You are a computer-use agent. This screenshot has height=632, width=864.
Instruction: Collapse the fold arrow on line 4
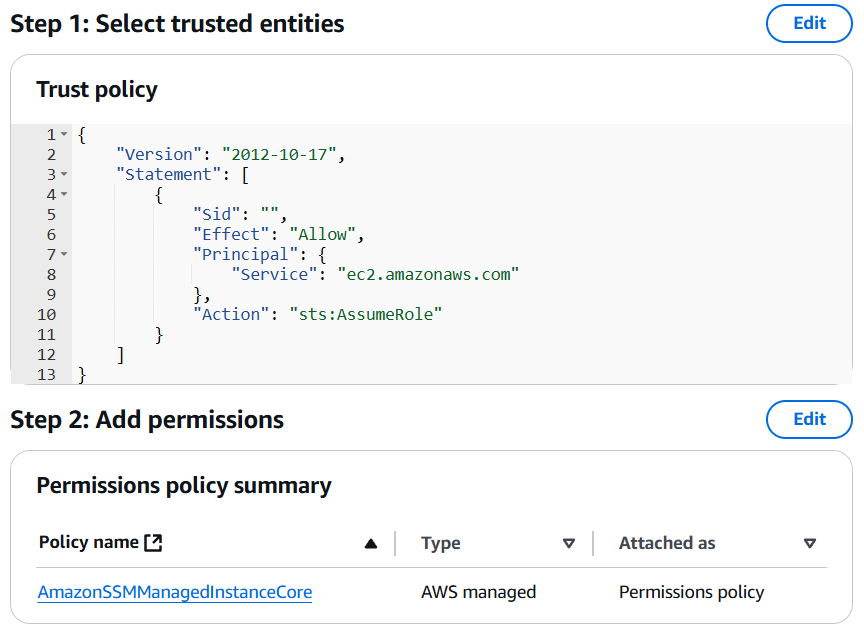coord(64,195)
